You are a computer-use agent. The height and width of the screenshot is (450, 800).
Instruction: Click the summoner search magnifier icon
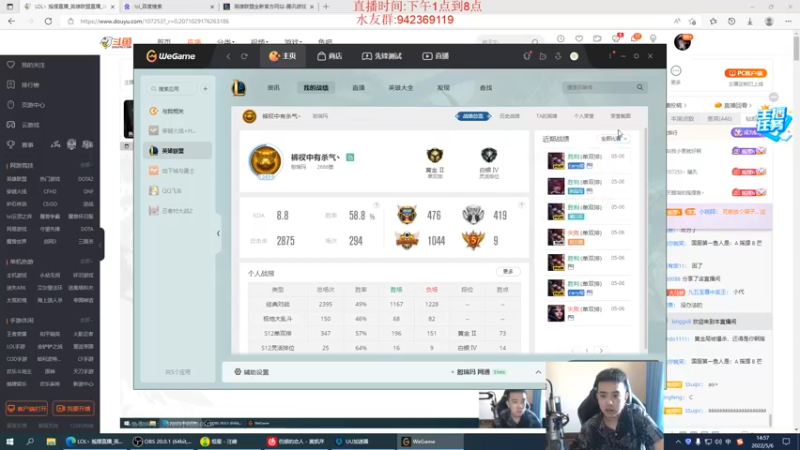640,87
